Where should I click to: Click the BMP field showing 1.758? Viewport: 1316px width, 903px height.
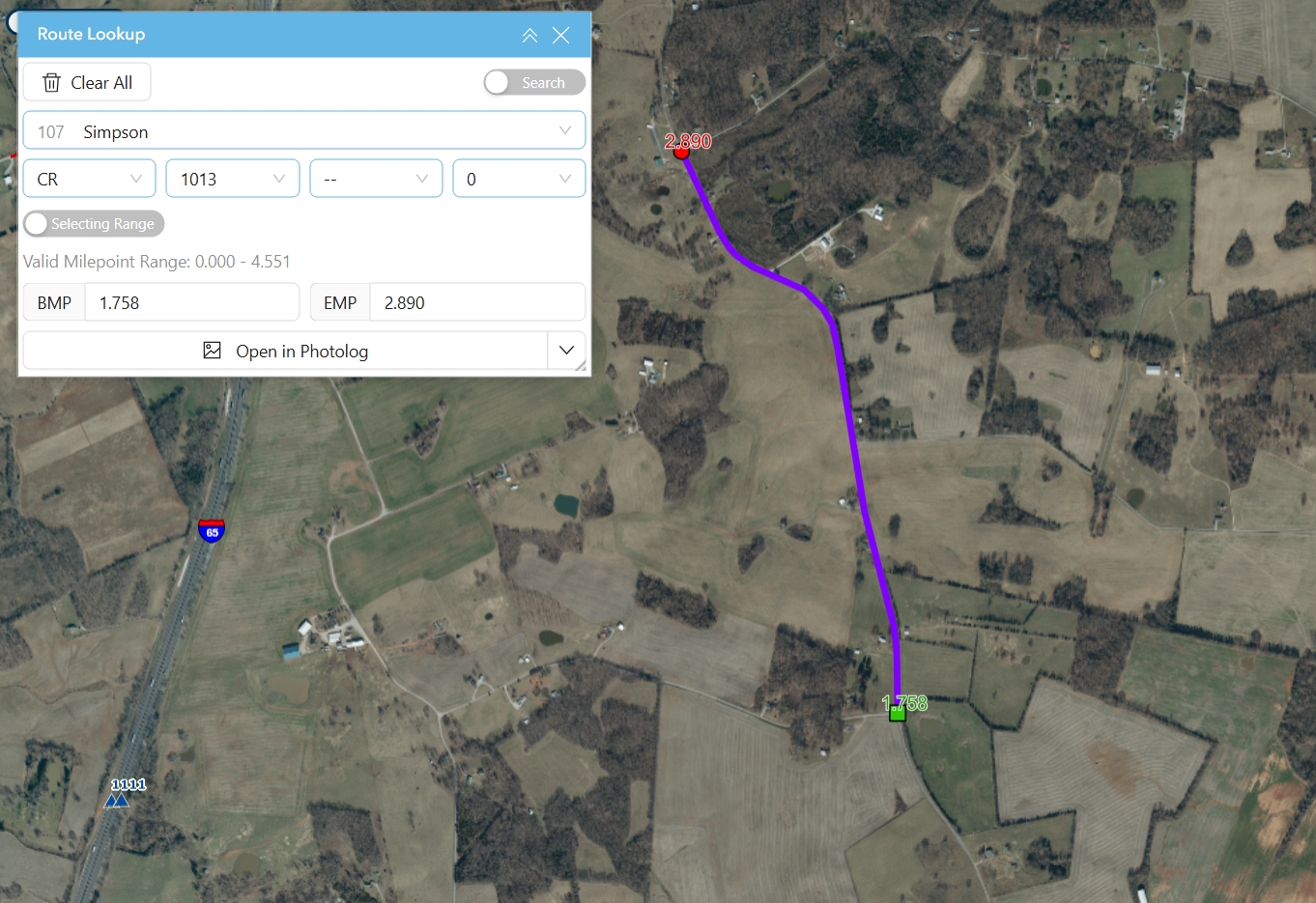192,302
